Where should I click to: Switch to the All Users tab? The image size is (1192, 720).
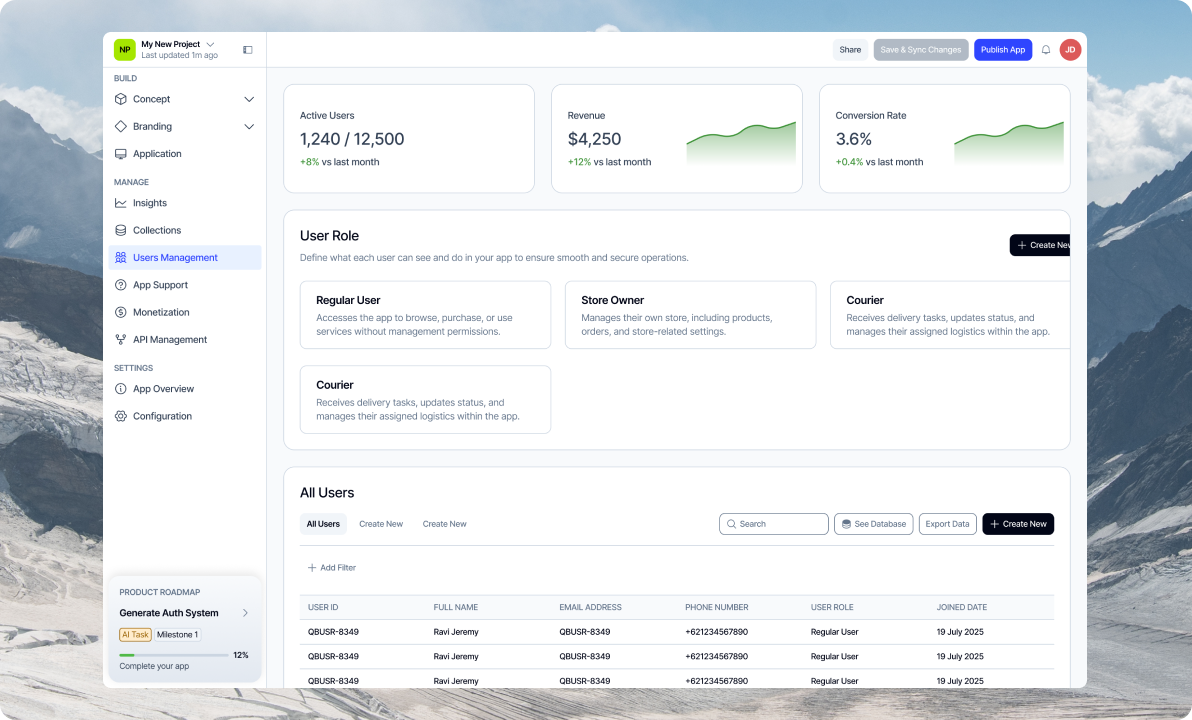(323, 524)
